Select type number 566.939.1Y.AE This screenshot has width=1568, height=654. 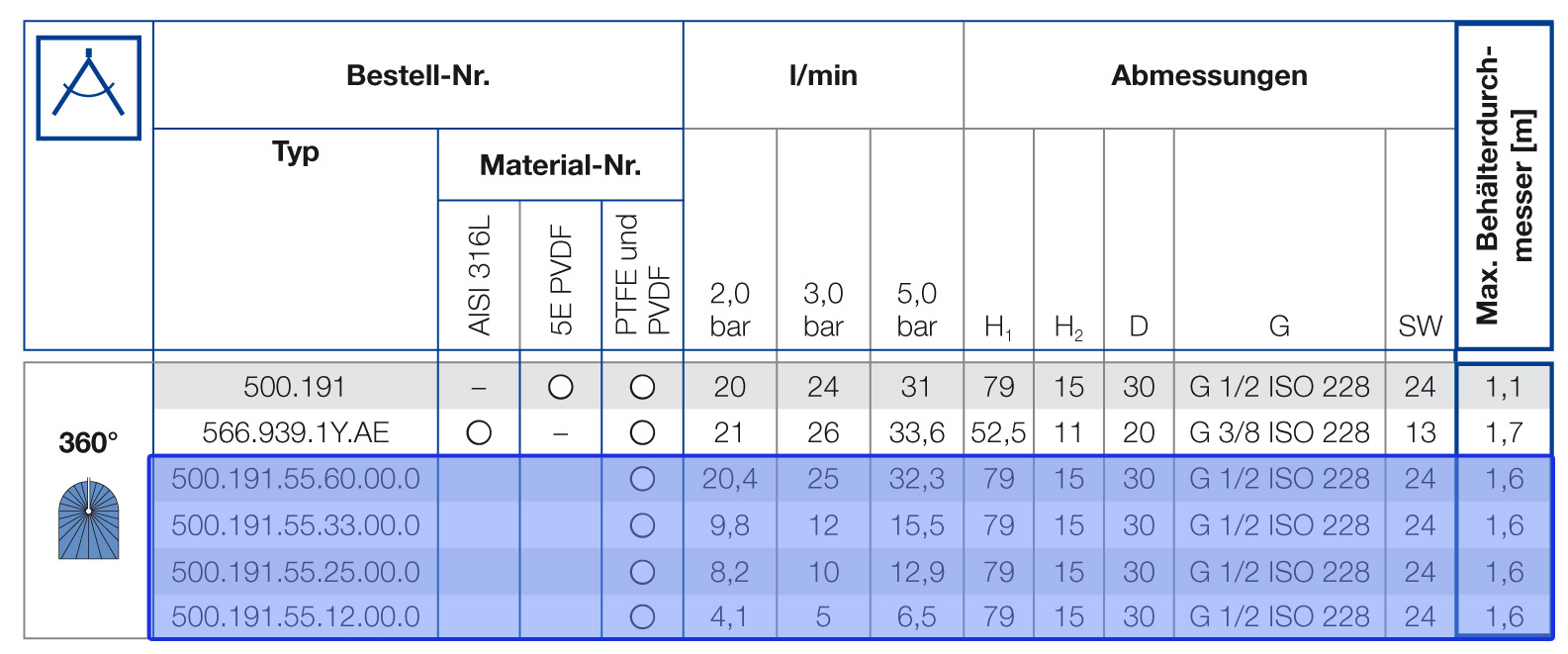(296, 432)
